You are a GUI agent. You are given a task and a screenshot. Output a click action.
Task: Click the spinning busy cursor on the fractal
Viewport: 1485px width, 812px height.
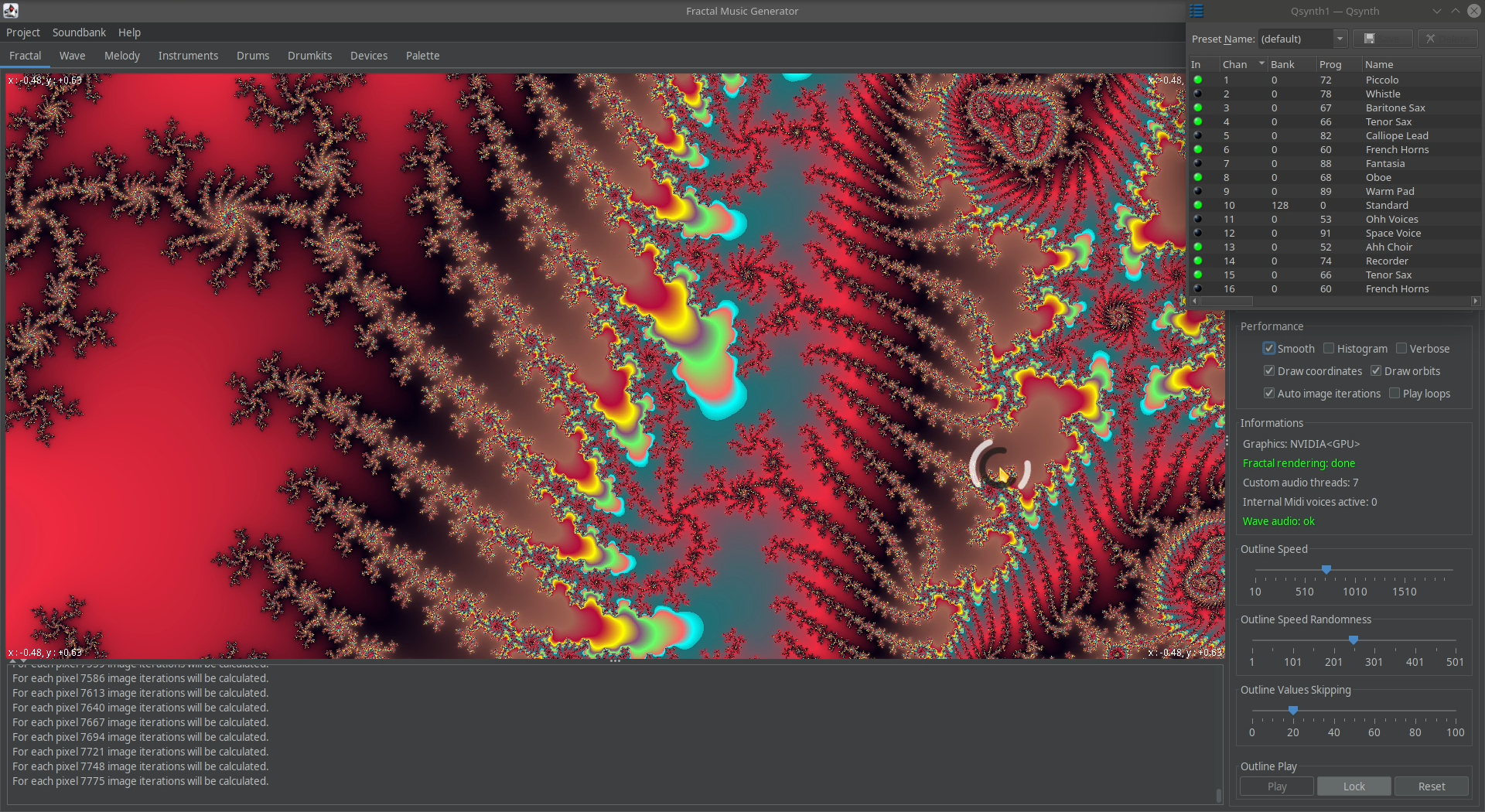pyautogui.click(x=1000, y=466)
